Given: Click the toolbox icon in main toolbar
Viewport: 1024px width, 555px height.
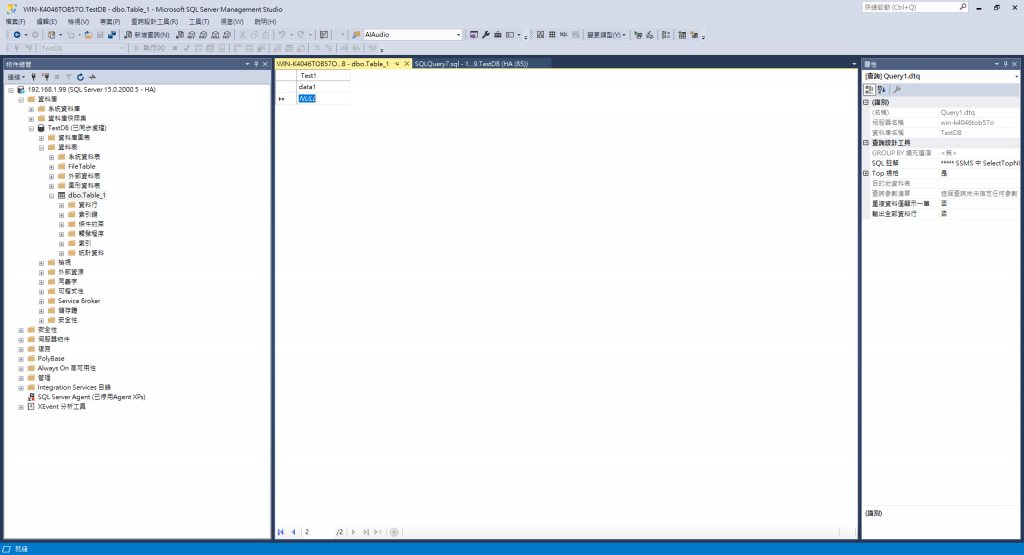Looking at the screenshot, I should (498, 35).
